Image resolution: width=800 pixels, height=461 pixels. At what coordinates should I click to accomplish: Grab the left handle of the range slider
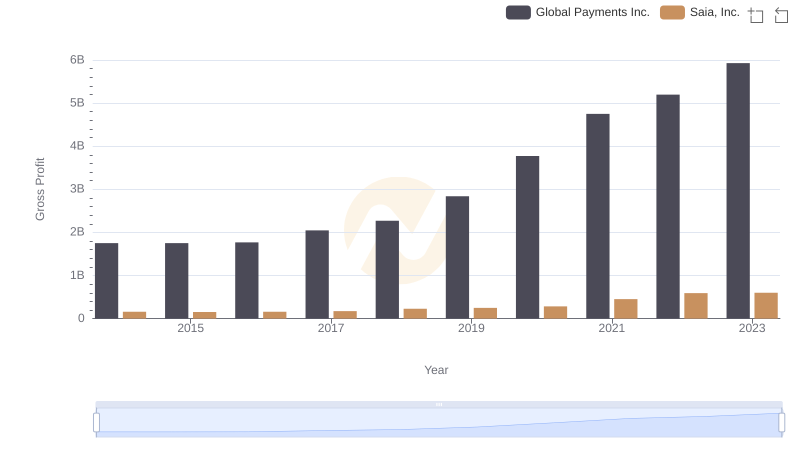pyautogui.click(x=96, y=423)
